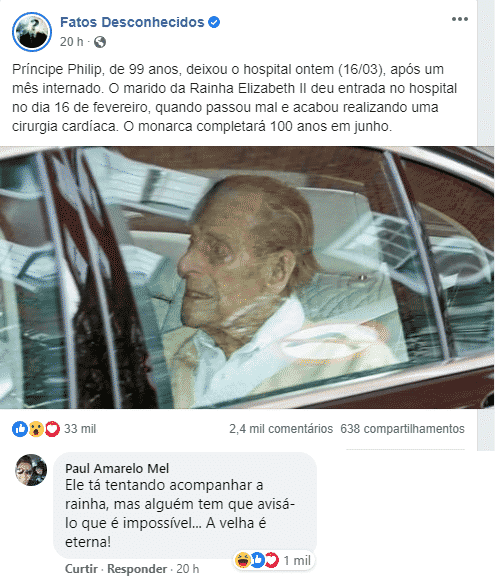Viewport: 496px width, 583px height.
Task: Click the post's 20 h timestamp
Action: coord(71,42)
